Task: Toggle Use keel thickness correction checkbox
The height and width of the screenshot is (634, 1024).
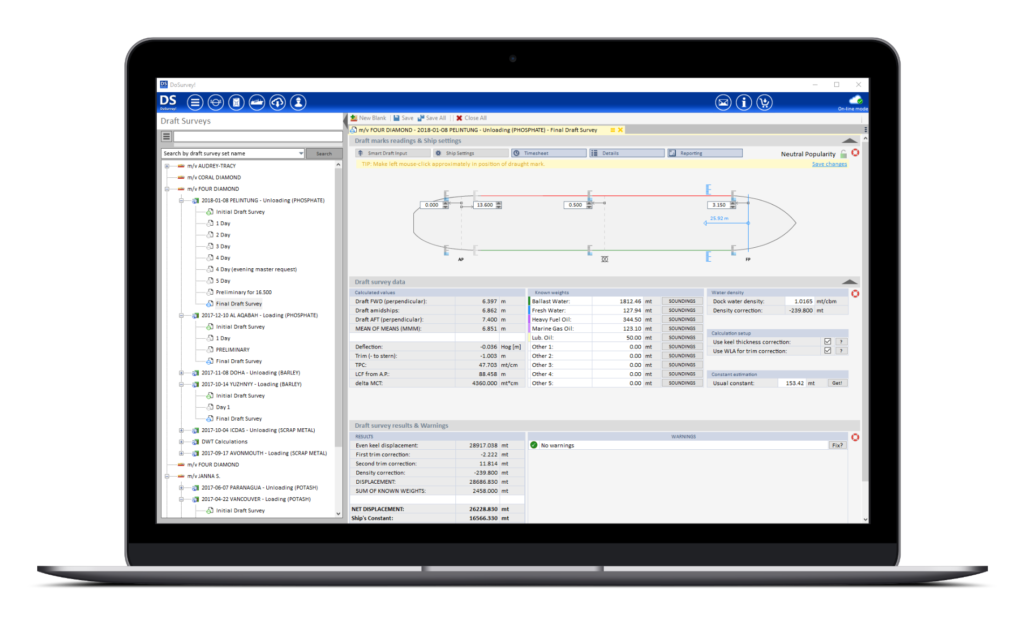Action: click(x=827, y=342)
